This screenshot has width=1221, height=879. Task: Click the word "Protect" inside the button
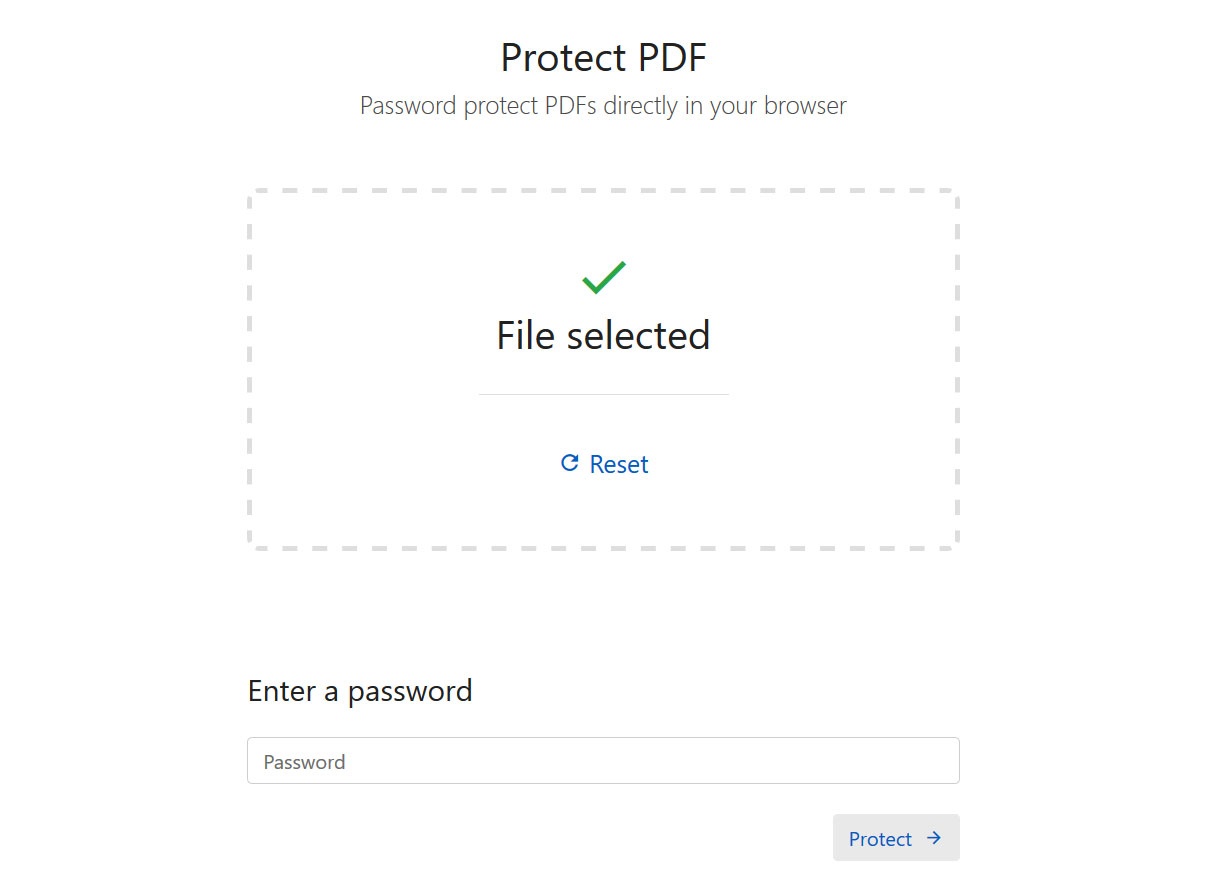880,839
